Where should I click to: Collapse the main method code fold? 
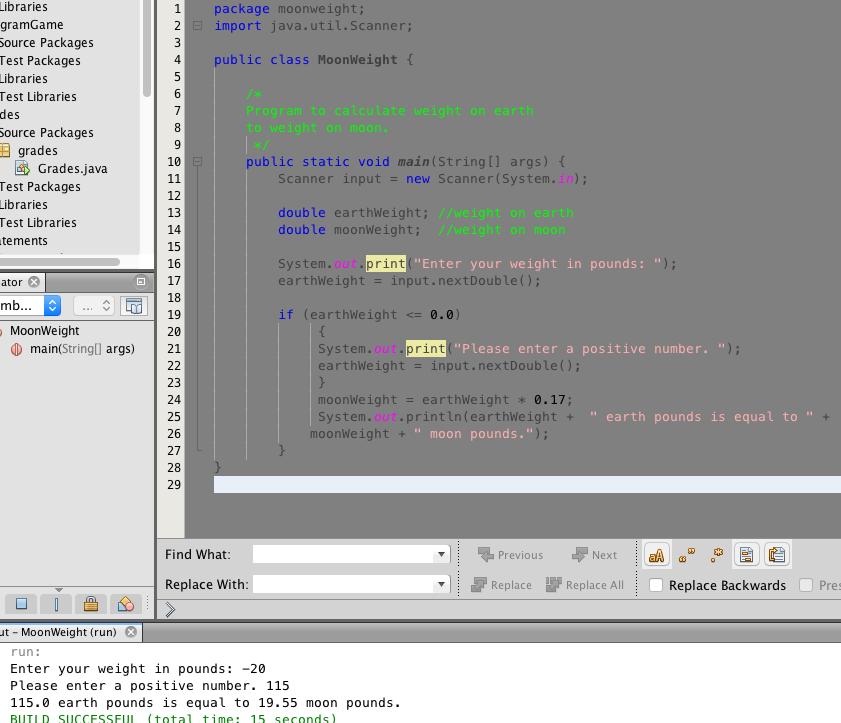(198, 161)
